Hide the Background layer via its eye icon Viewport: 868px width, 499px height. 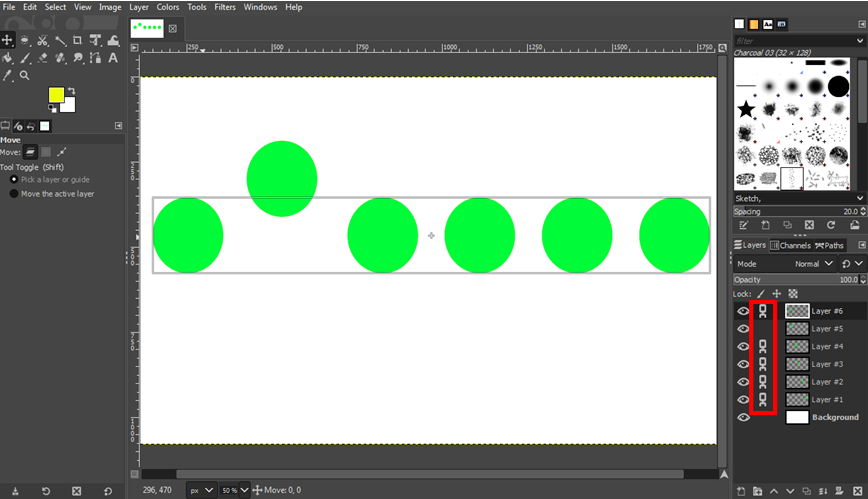point(743,418)
